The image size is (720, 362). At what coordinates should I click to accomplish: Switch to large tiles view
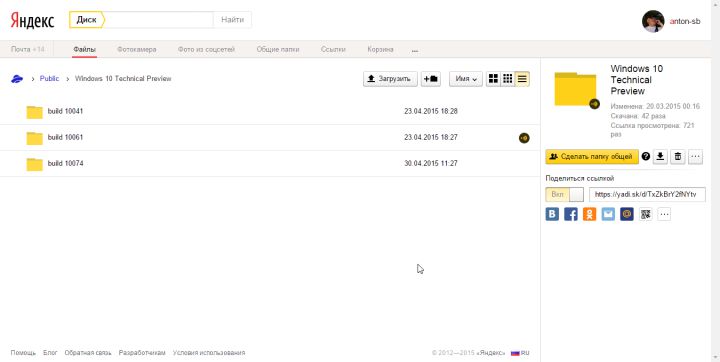coord(493,79)
